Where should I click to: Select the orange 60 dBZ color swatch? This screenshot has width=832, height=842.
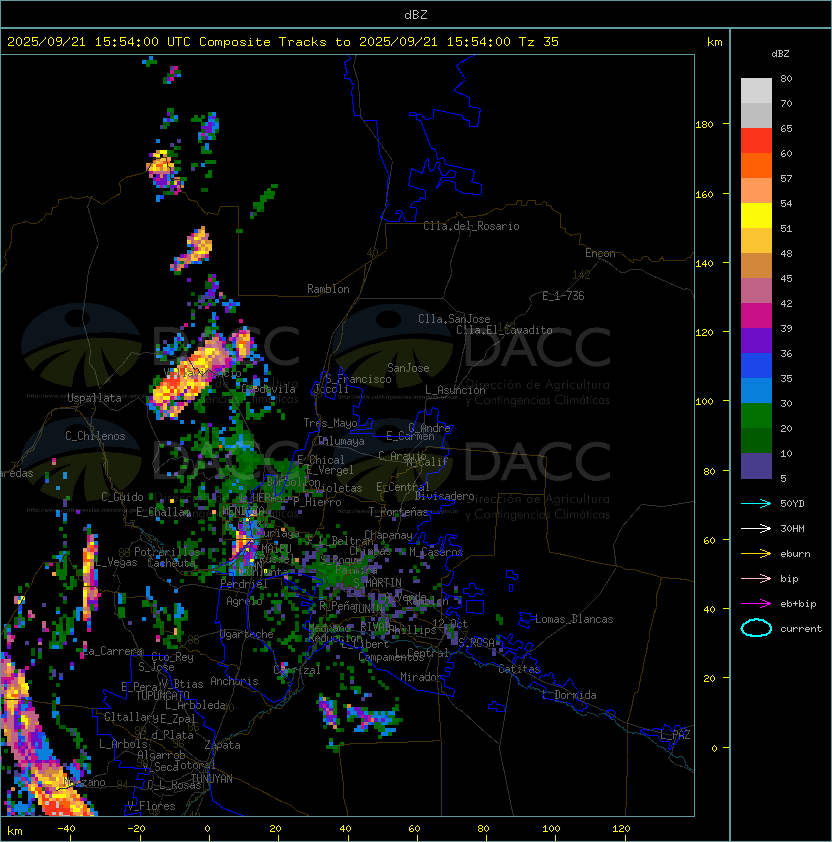(756, 165)
